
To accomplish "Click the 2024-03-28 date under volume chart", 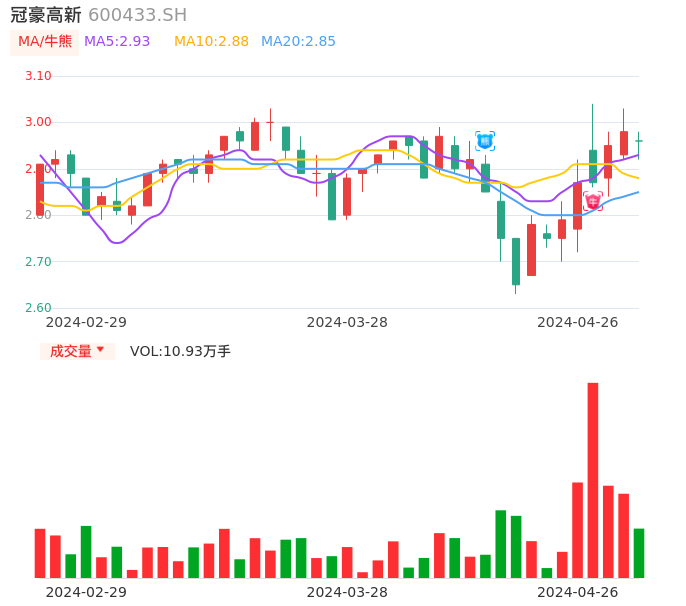I will (x=347, y=592).
